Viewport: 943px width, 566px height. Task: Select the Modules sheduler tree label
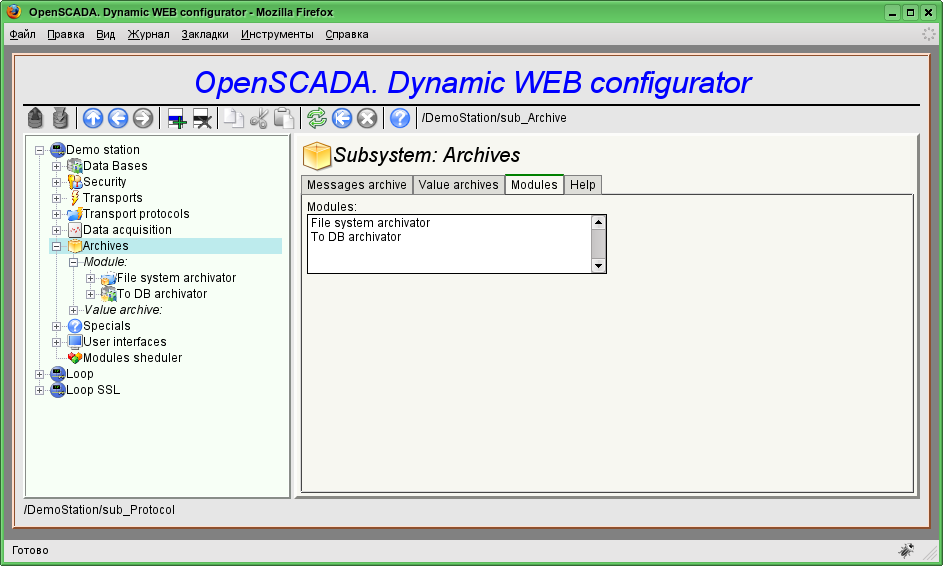click(x=132, y=358)
